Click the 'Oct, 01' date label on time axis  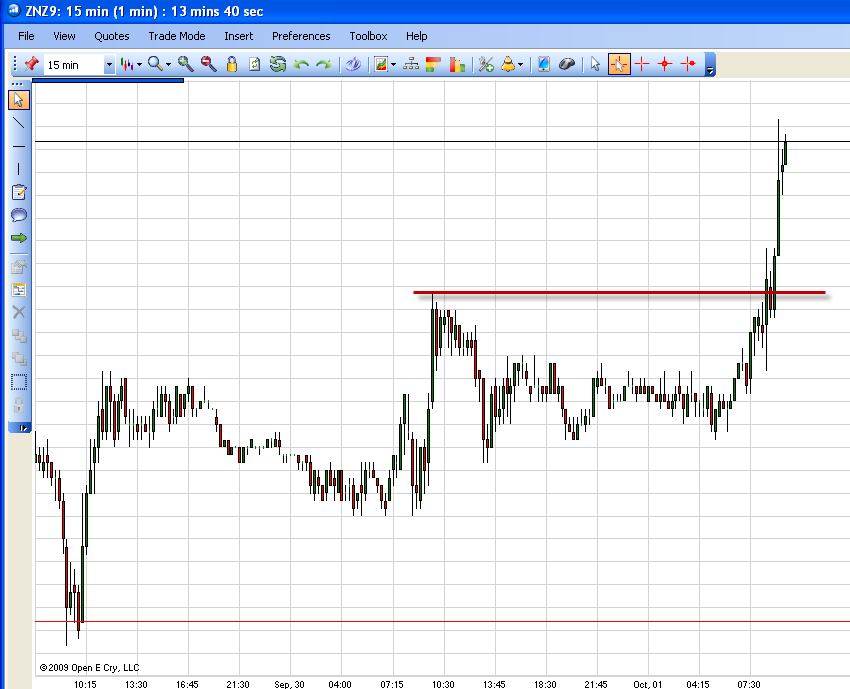(x=647, y=684)
